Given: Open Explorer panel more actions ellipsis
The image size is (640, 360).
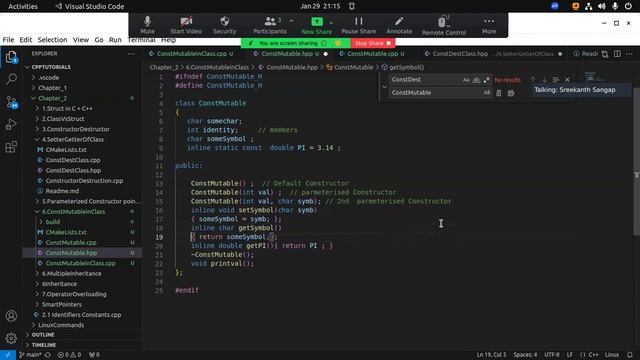Looking at the screenshot, I should 131,53.
